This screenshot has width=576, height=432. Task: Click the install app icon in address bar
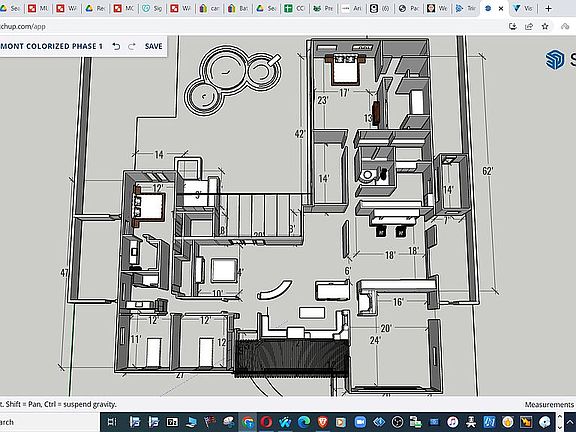coord(513,26)
